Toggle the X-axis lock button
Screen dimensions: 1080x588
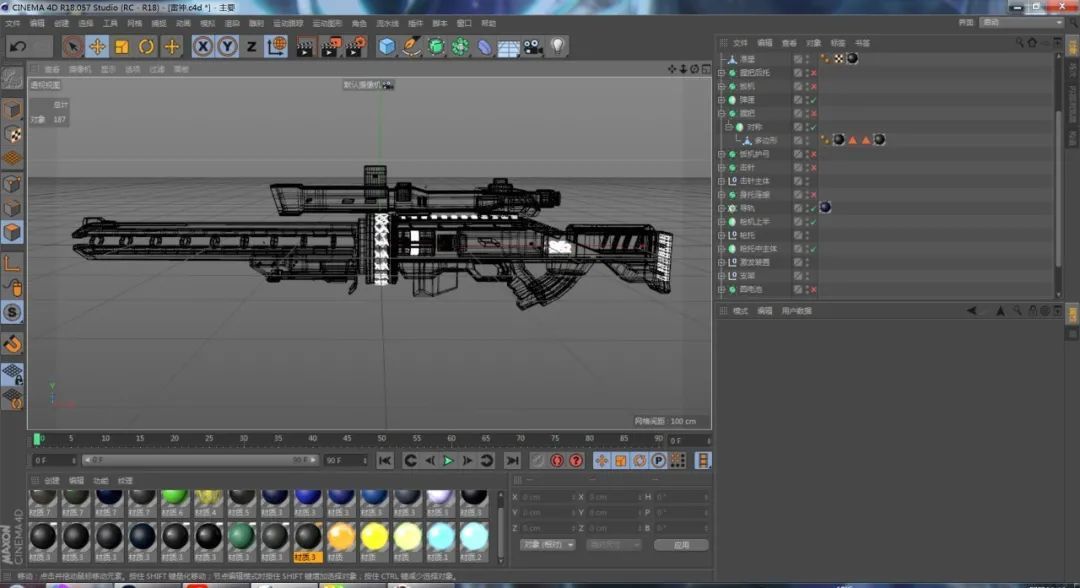coord(203,46)
